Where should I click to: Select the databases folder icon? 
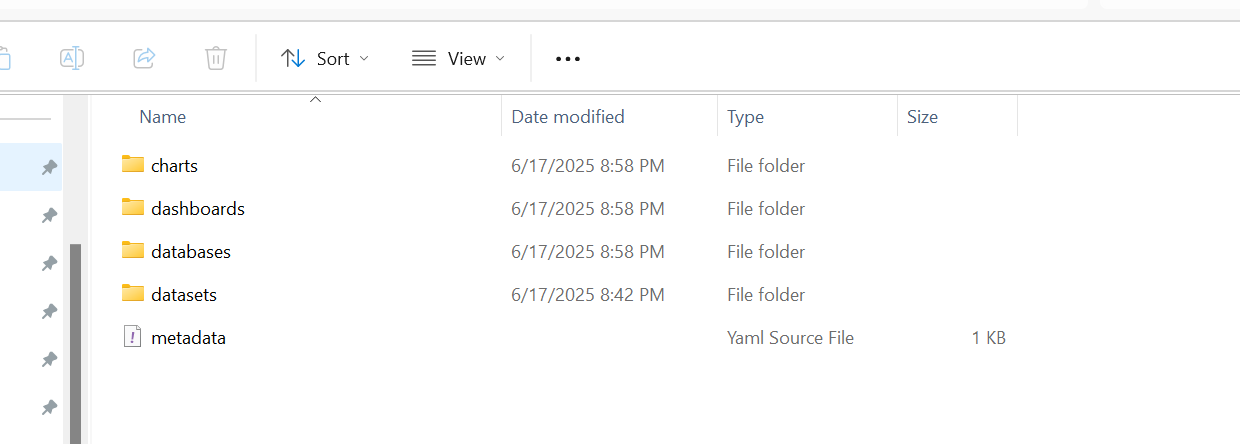[x=133, y=250]
